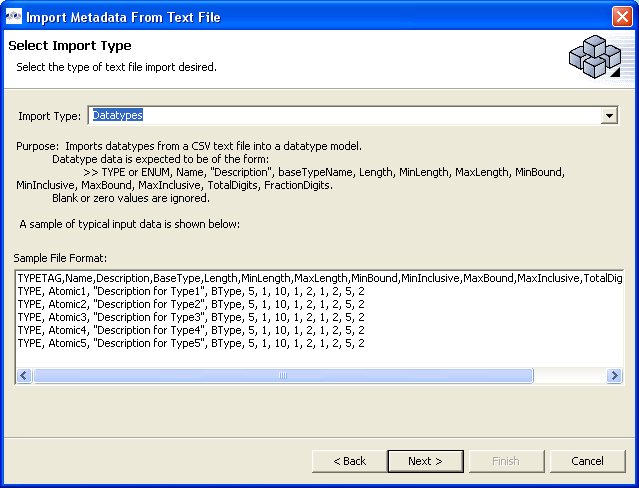Screen dimensions: 639x488
Task: Click the 'Blank or zero values are ignored' text
Action: (131, 198)
